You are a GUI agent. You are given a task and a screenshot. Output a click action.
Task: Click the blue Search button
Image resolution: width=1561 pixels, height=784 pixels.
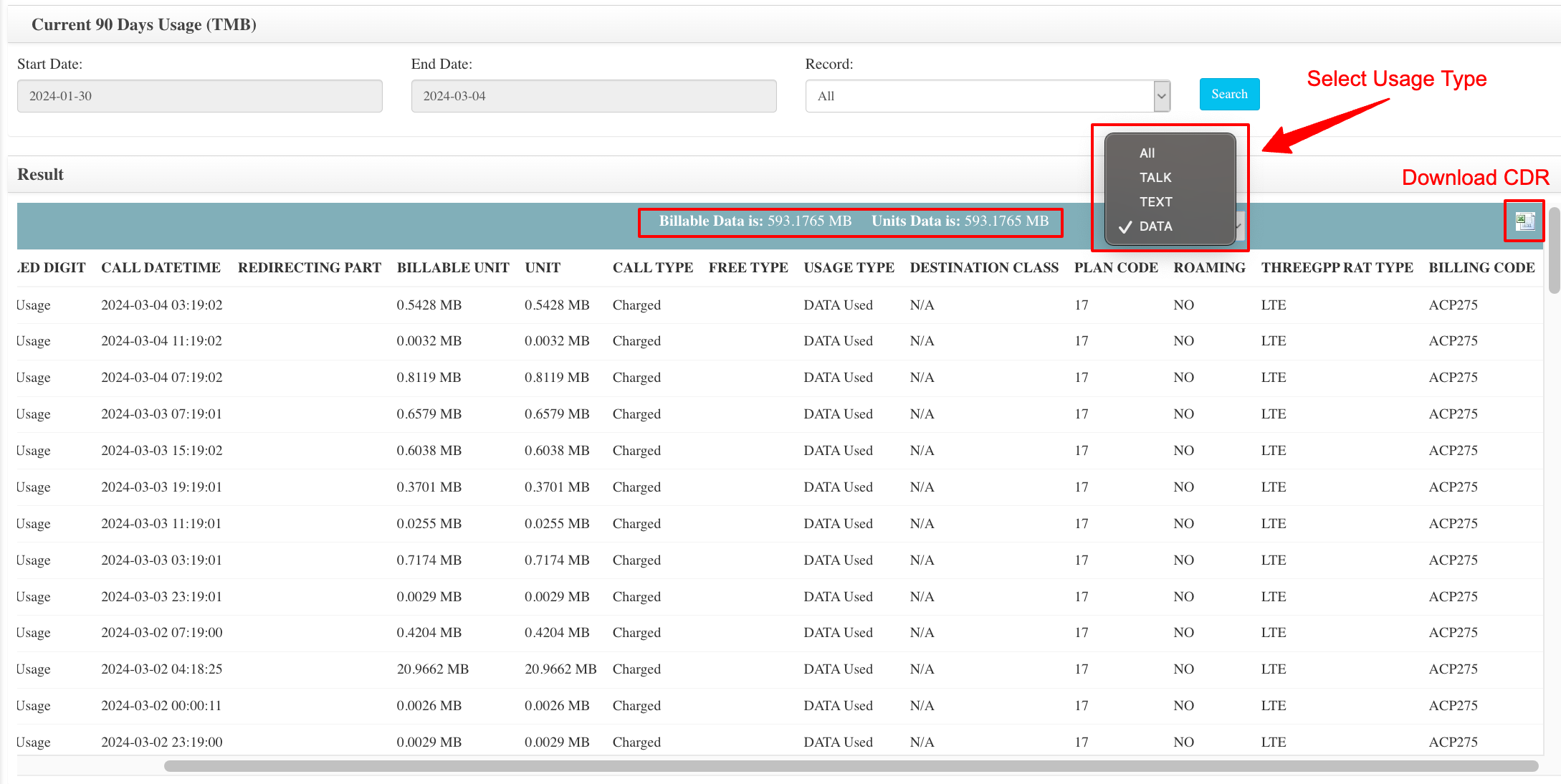(x=1229, y=94)
